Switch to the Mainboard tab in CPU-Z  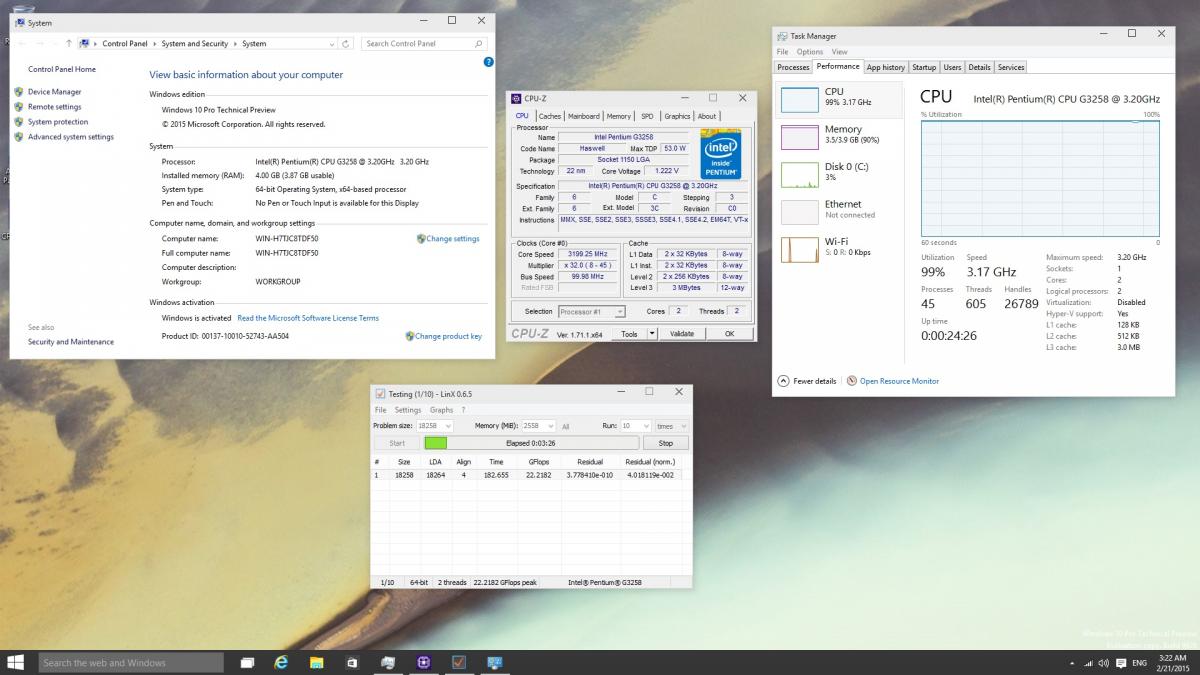click(584, 116)
